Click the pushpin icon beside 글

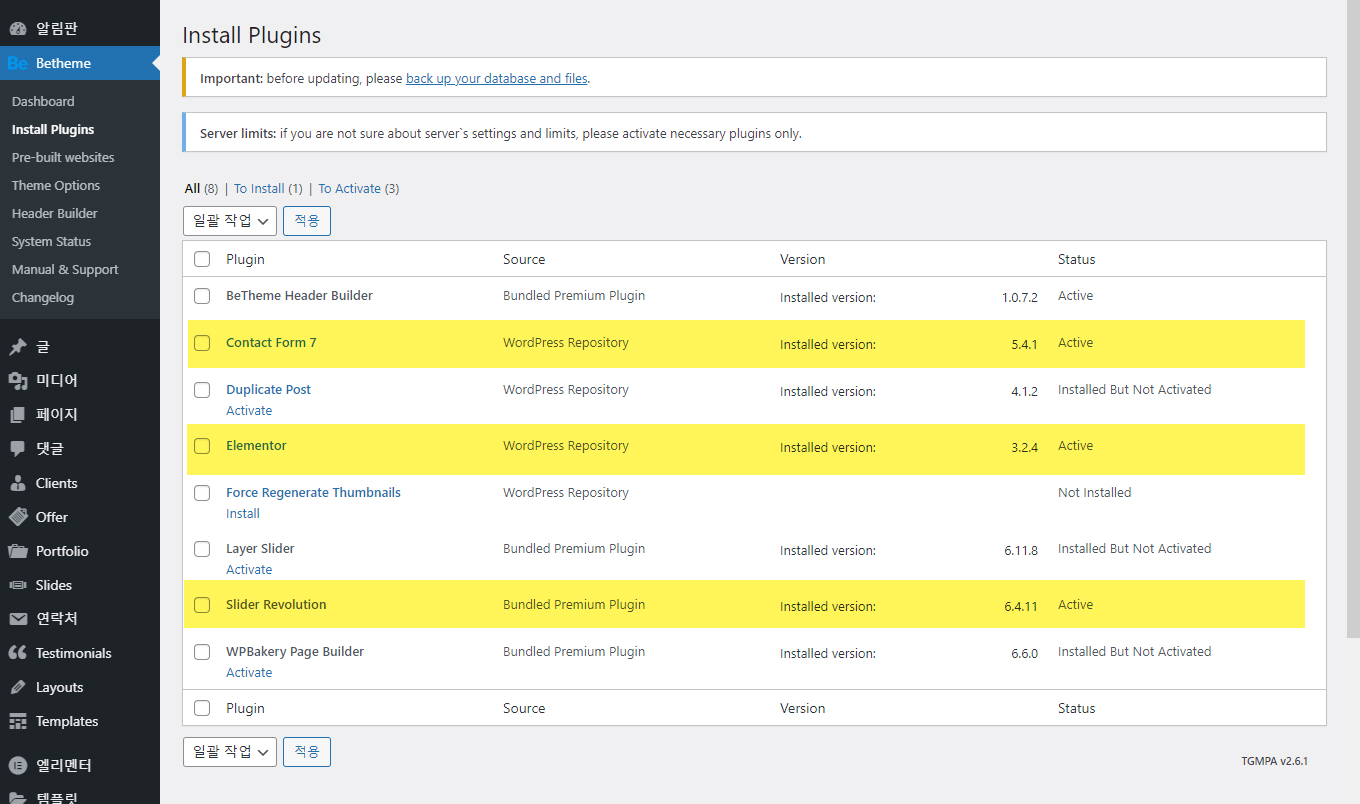click(18, 347)
